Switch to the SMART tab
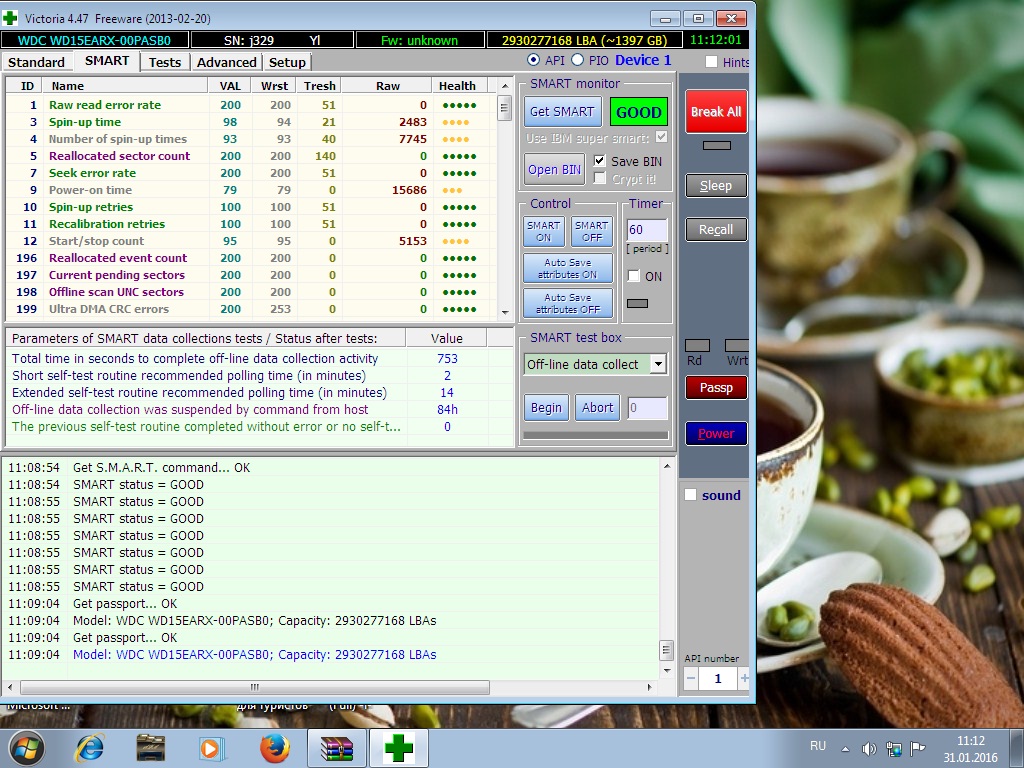The image size is (1024, 768). tap(107, 61)
